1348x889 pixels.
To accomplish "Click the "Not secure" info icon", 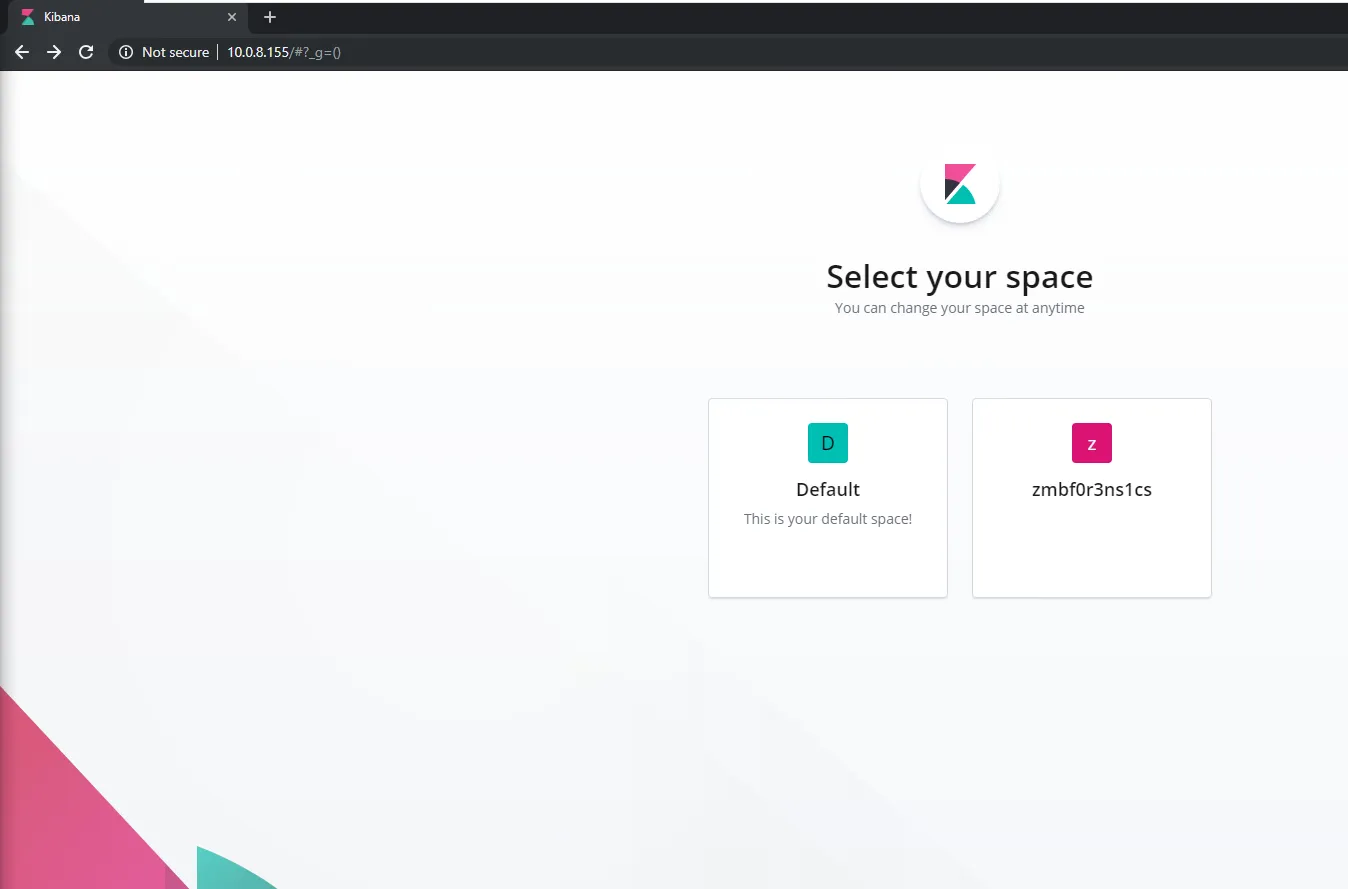I will point(124,52).
